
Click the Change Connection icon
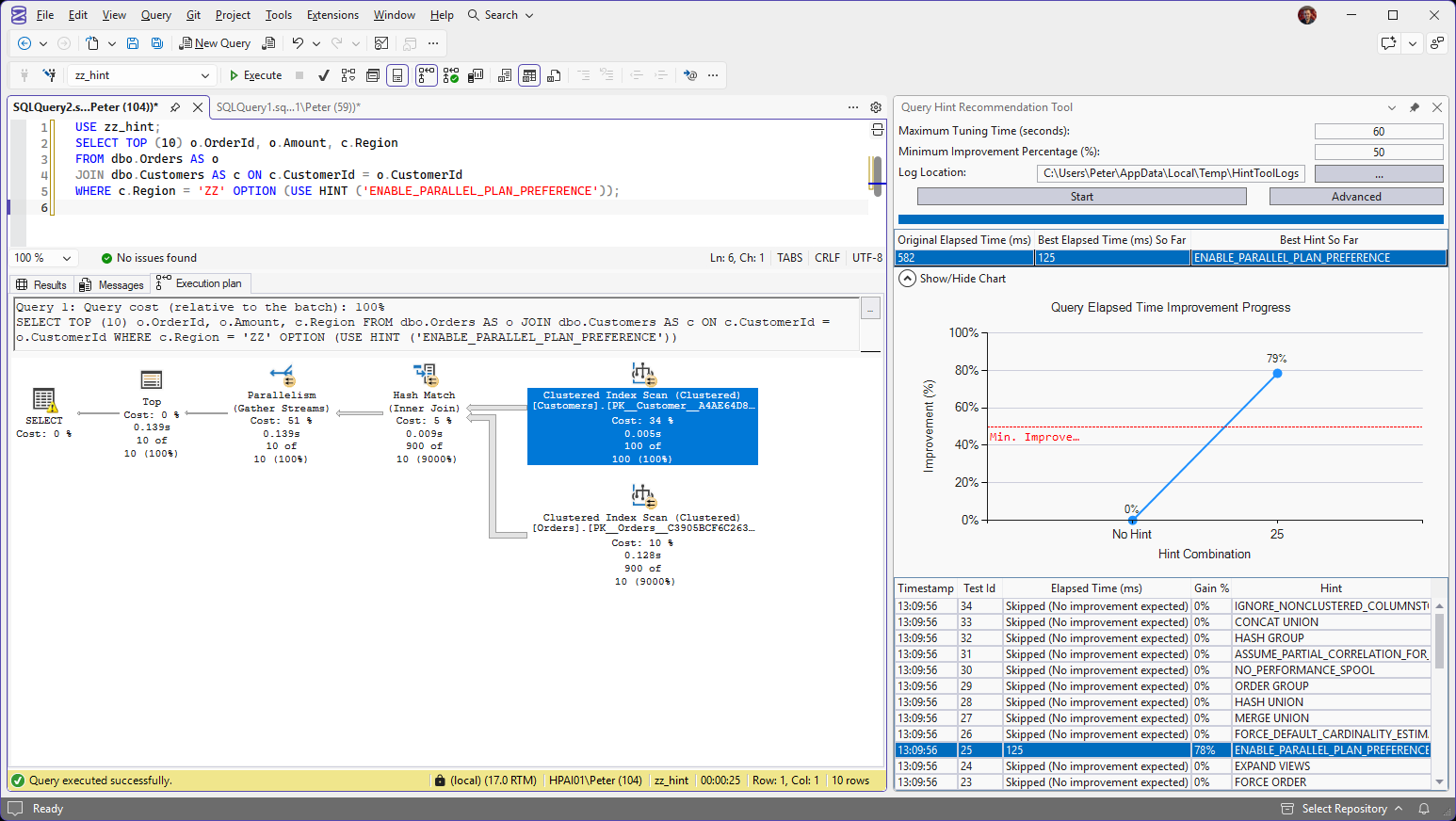click(49, 75)
